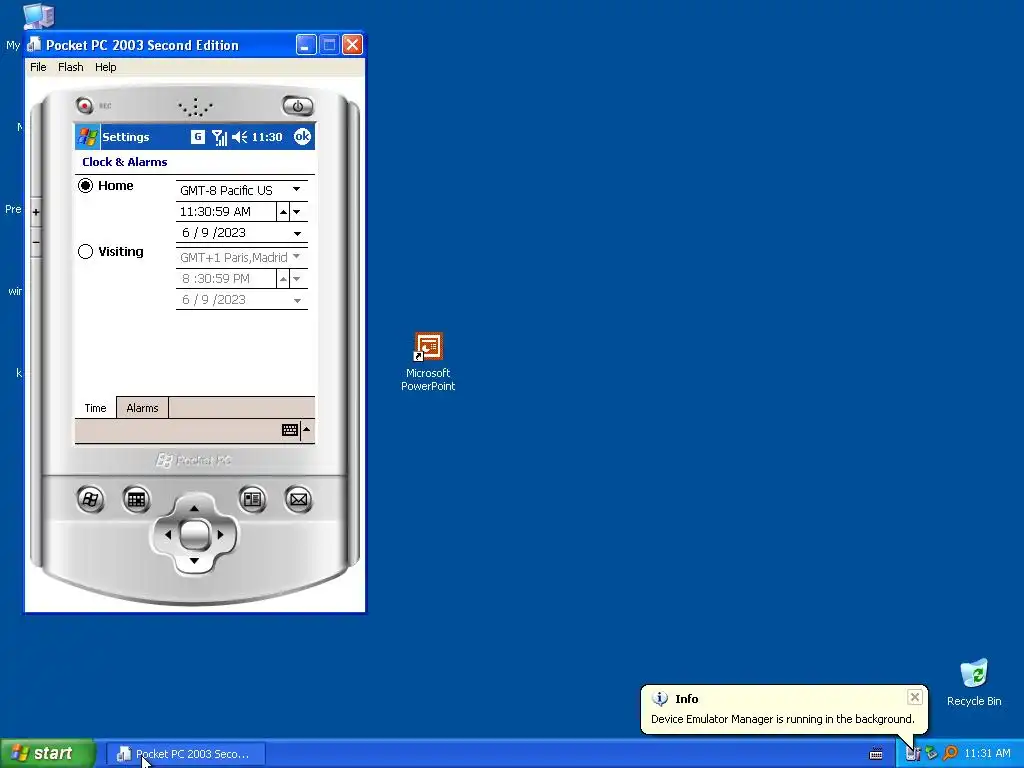This screenshot has height=768, width=1024.
Task: Tap the OK button in Settings title bar
Action: point(302,136)
